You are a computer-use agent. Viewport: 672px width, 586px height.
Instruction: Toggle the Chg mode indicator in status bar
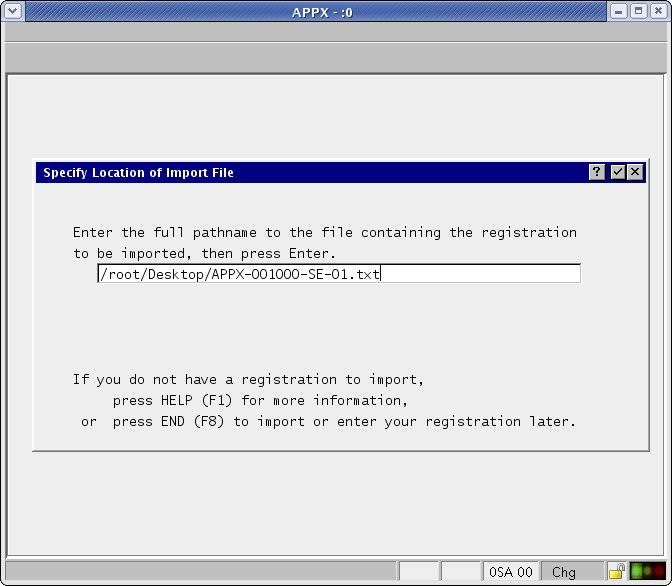564,572
